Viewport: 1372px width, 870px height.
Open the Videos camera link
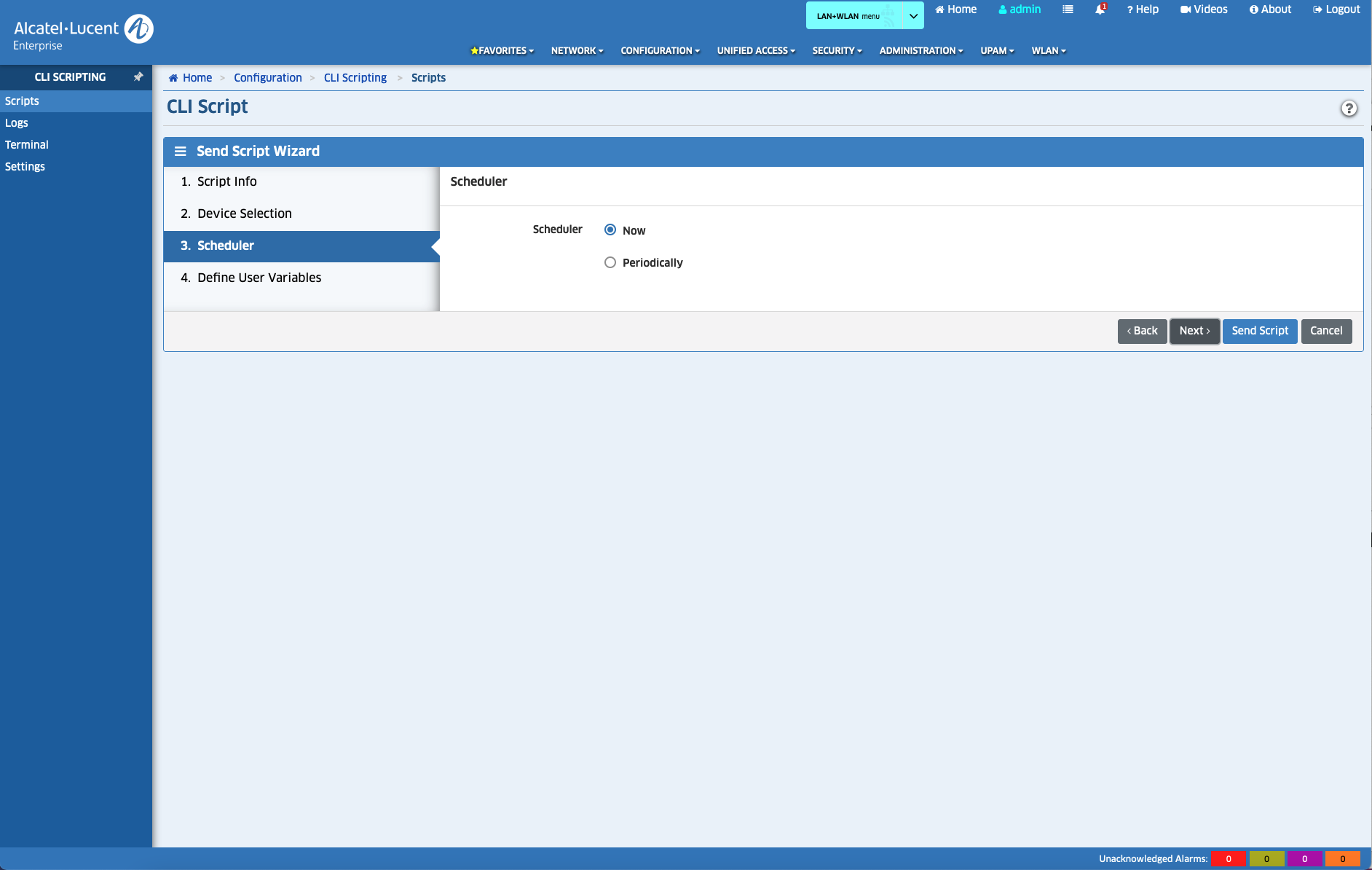coord(1204,9)
